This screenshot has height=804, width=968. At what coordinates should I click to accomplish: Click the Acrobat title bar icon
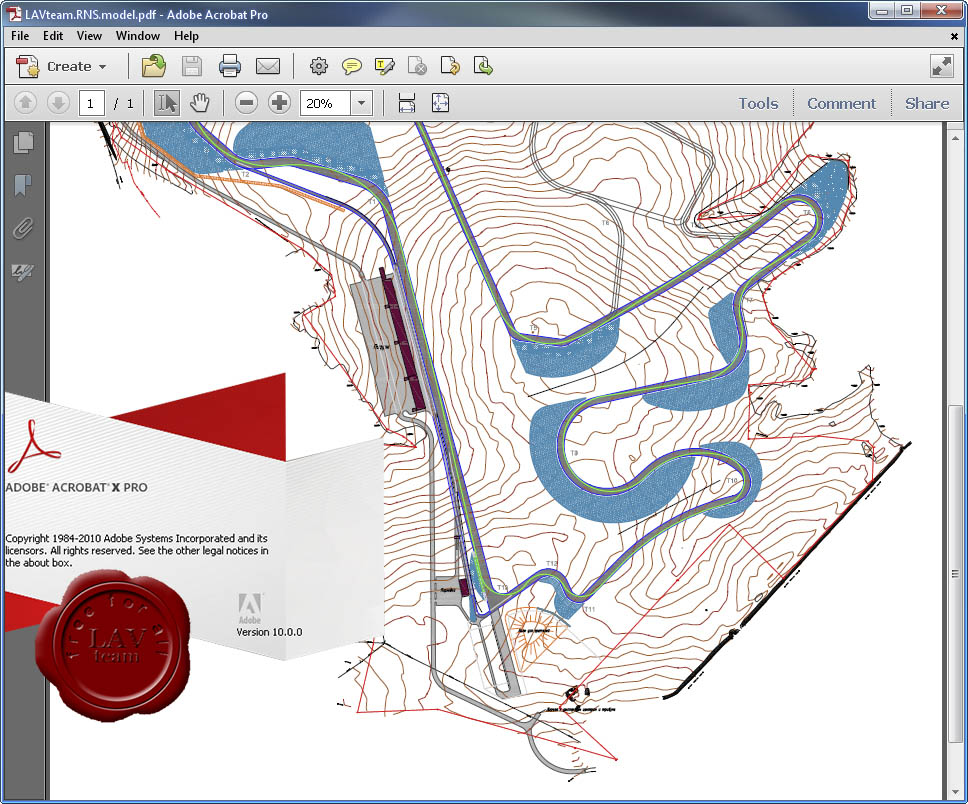tap(14, 14)
